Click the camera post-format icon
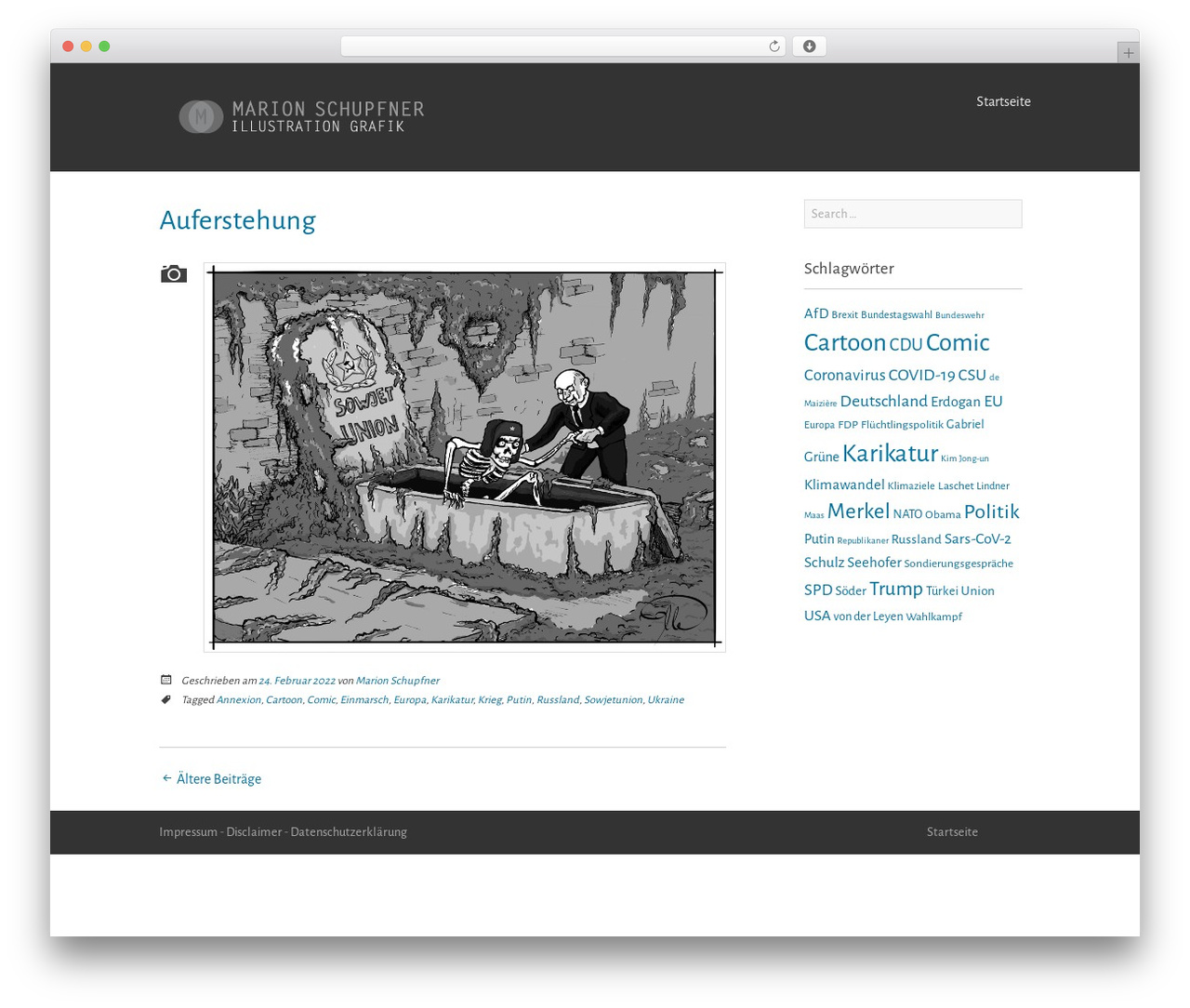This screenshot has width=1190, height=1008. (x=174, y=273)
